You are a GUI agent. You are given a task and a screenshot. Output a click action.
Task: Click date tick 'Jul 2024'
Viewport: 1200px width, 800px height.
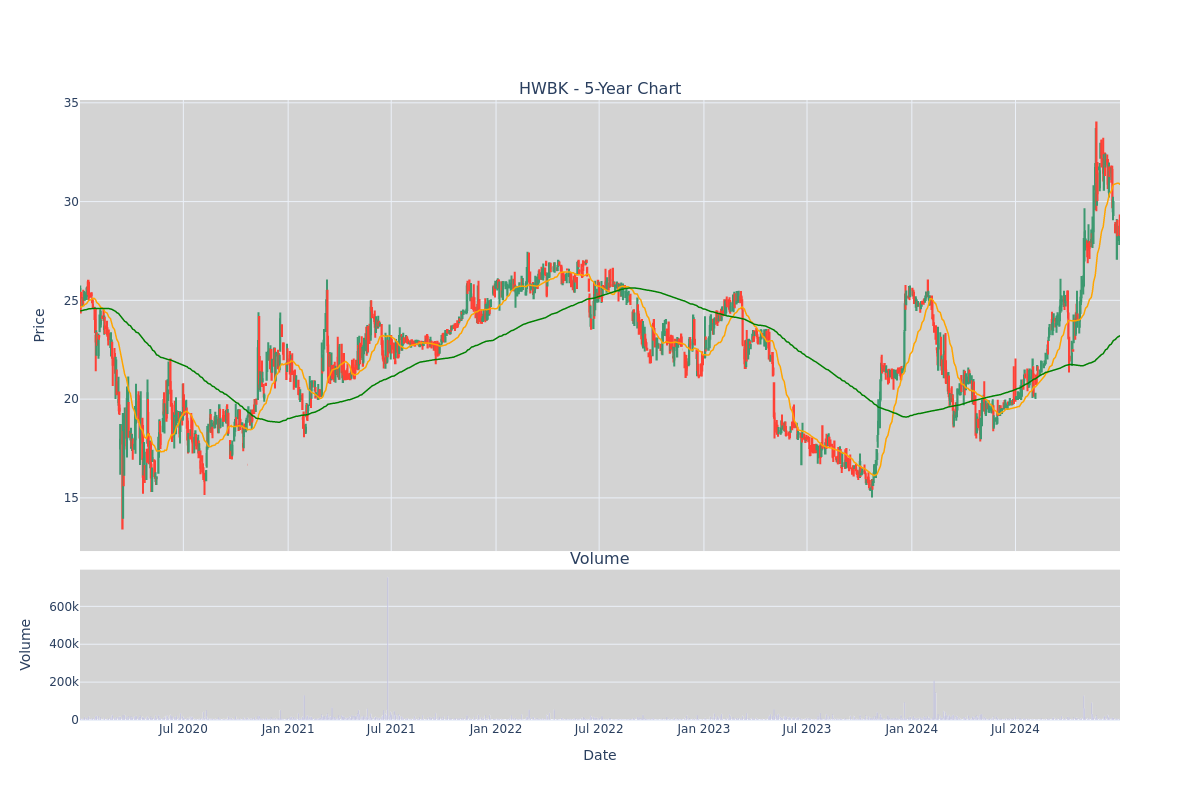click(x=1015, y=729)
